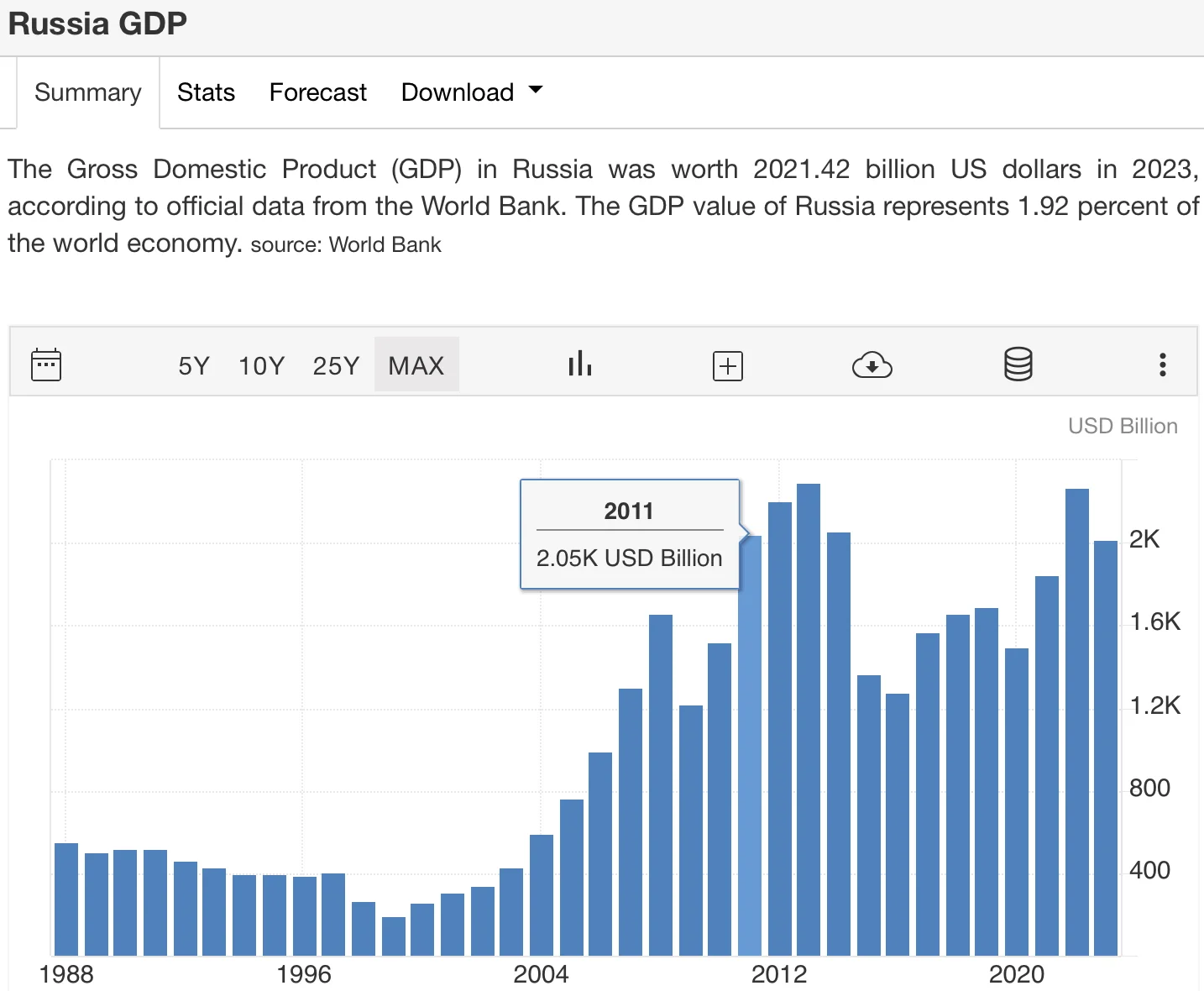The width and height of the screenshot is (1204, 991).
Task: Select the MAX time range
Action: click(x=416, y=366)
